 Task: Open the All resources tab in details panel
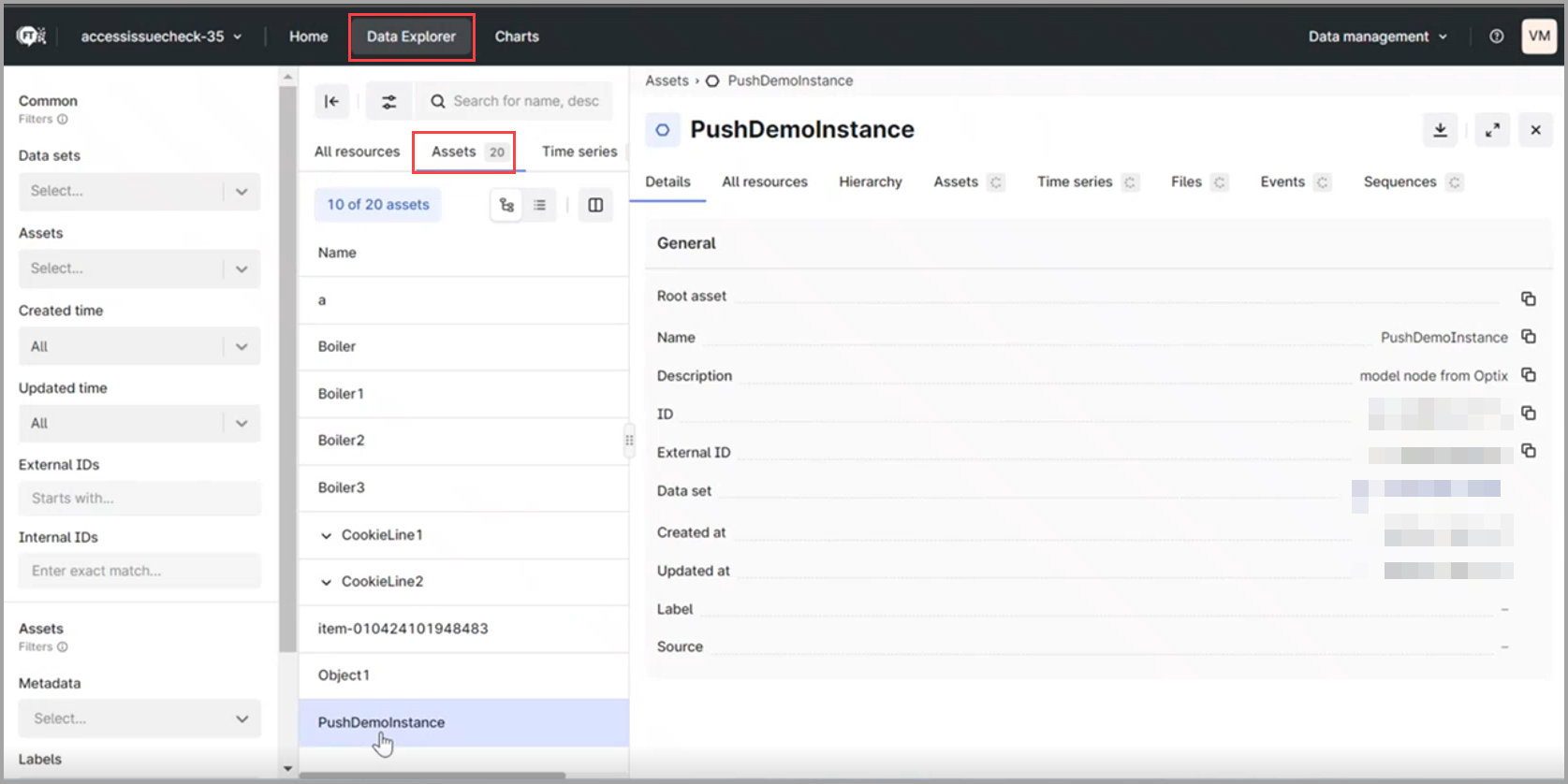coord(765,181)
